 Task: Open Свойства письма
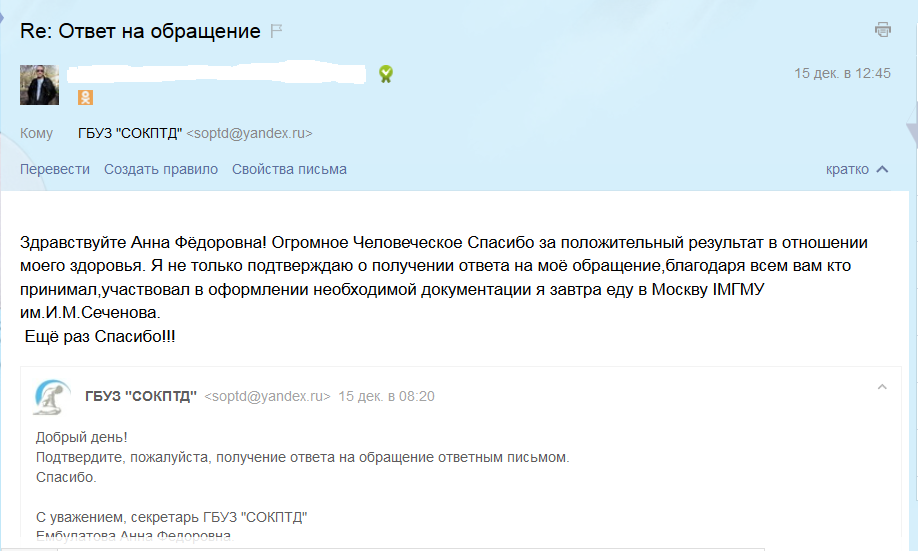(289, 169)
